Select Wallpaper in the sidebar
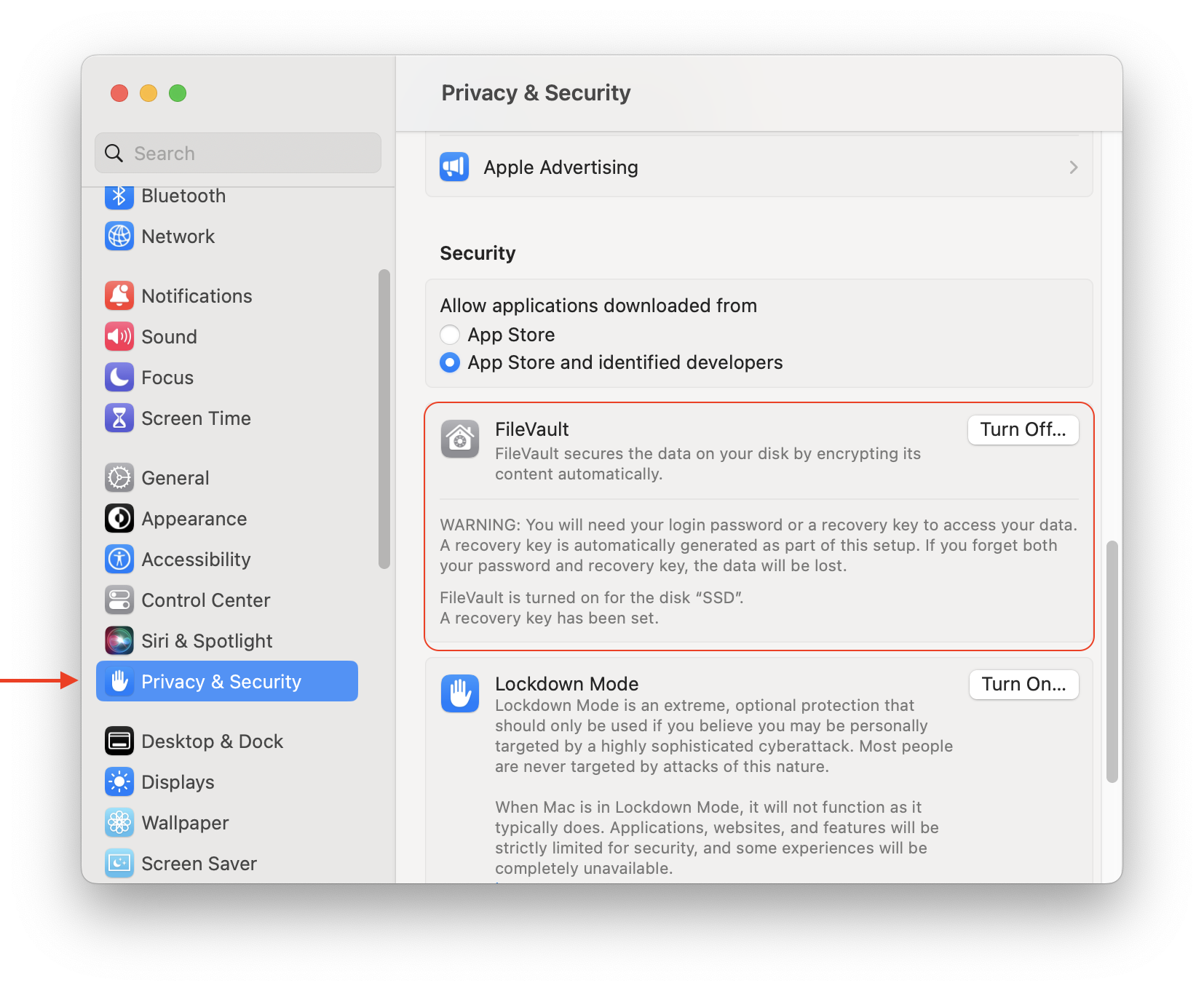Screen dimensions: 1204x991 point(227,823)
